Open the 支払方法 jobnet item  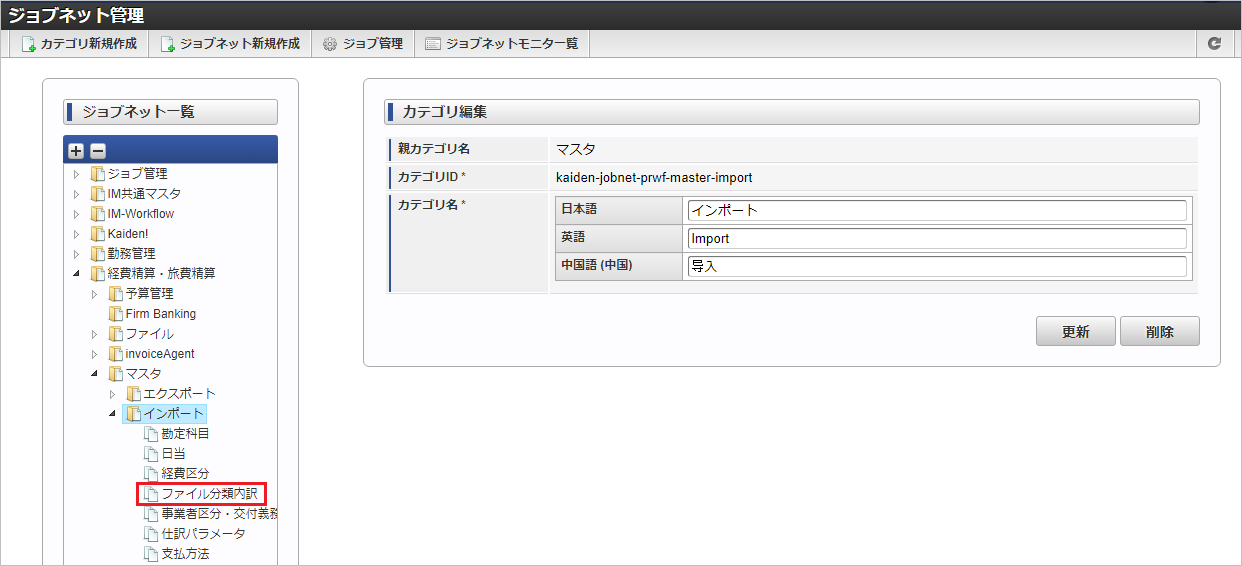[x=186, y=554]
